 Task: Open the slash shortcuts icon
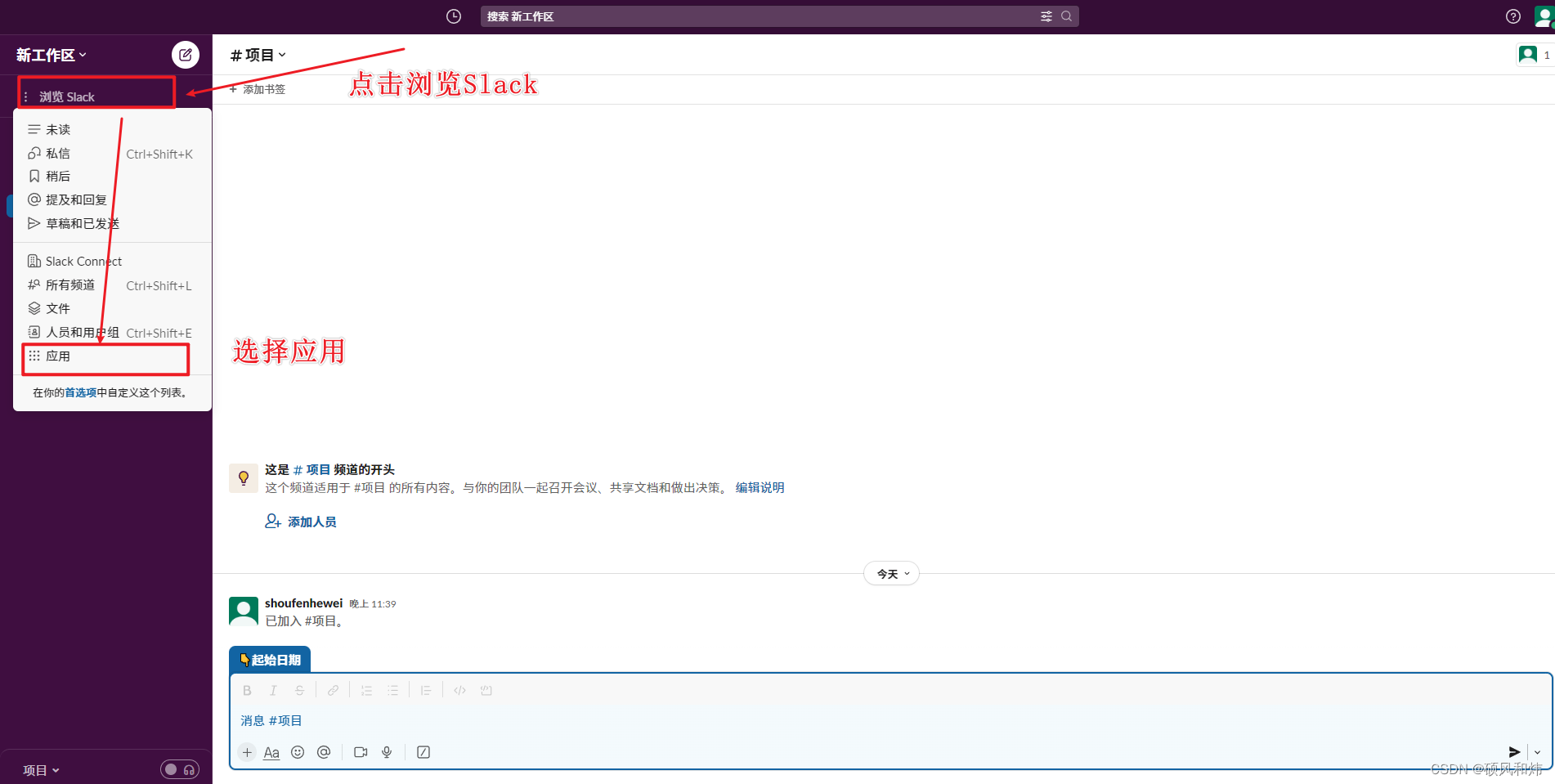(423, 752)
